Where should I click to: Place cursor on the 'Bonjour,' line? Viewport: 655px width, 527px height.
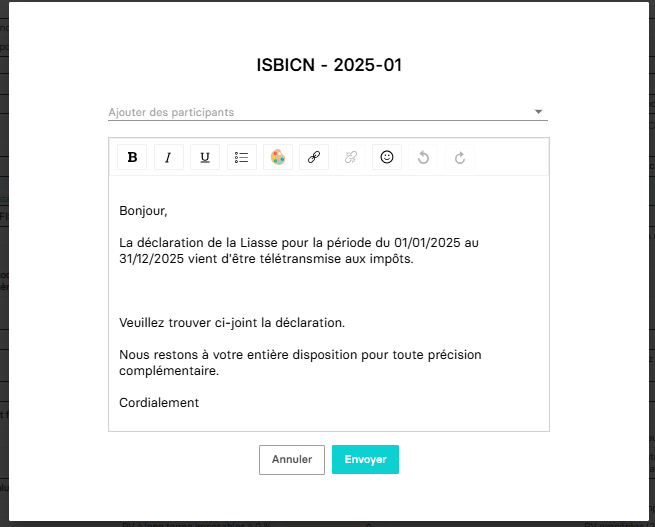coord(143,211)
